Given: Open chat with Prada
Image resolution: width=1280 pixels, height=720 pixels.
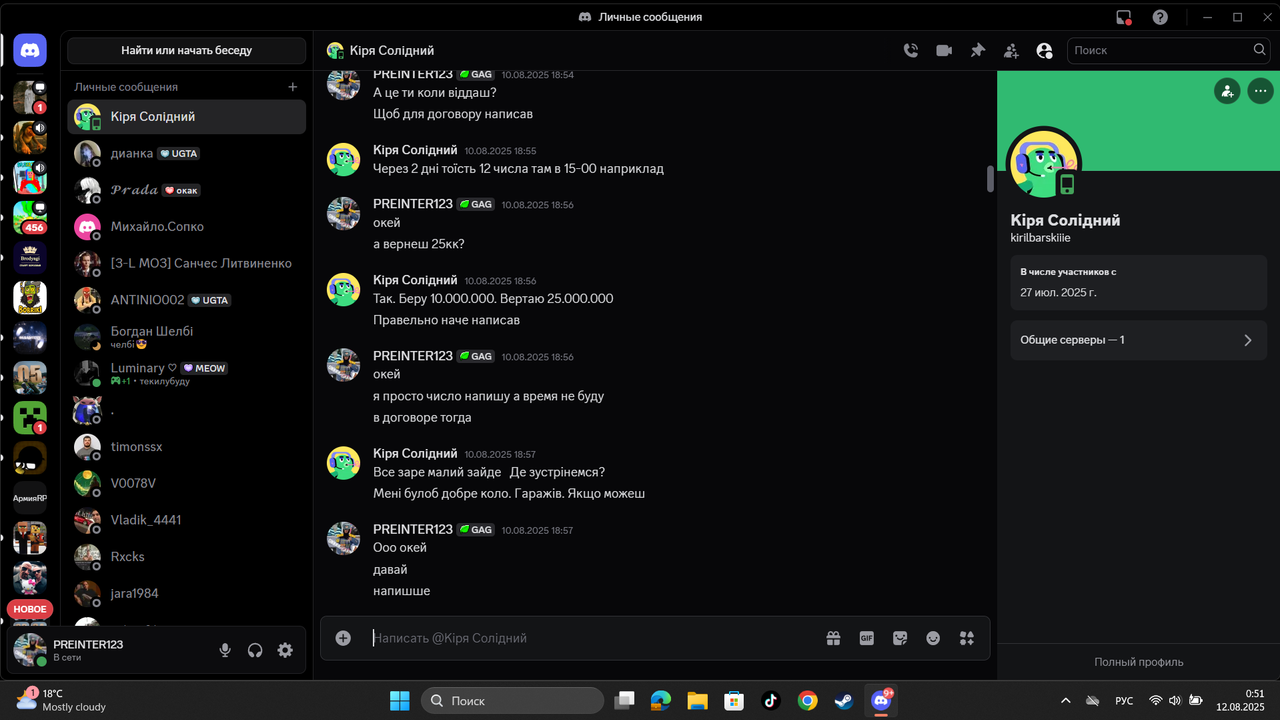Looking at the screenshot, I should point(187,190).
